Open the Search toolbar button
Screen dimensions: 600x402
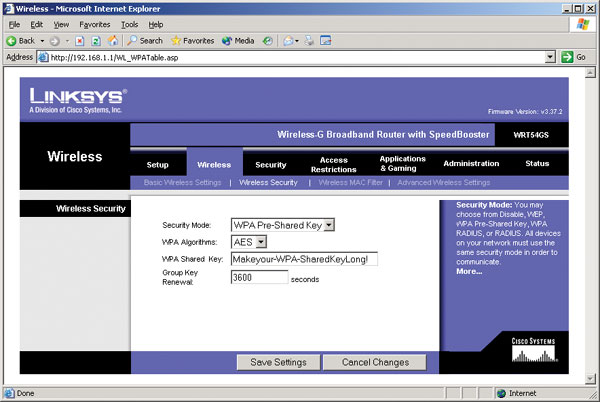pos(144,41)
